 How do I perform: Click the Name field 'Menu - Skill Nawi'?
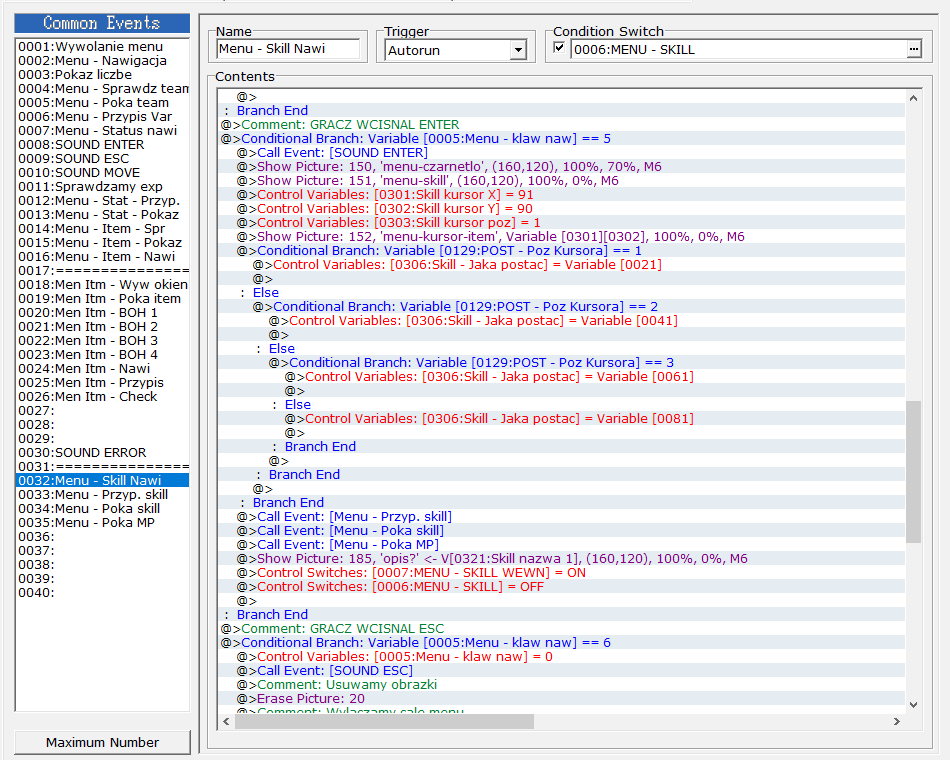[288, 48]
